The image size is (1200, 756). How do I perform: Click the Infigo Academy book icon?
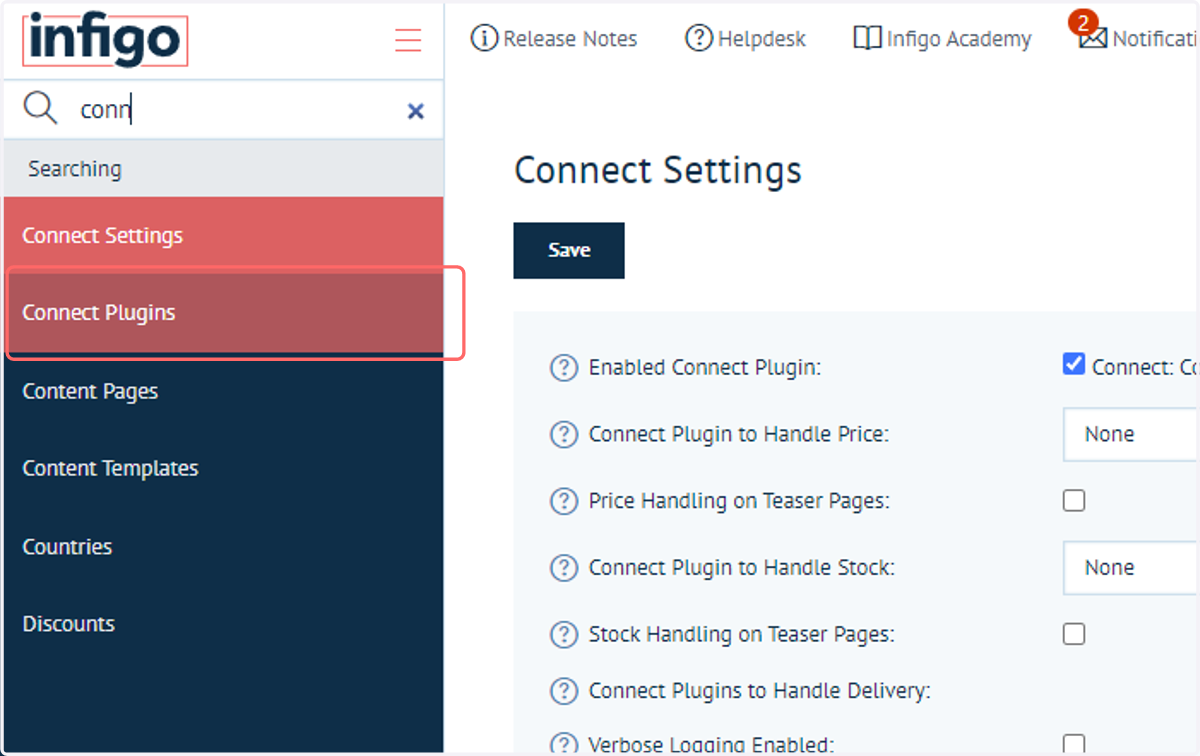867,39
